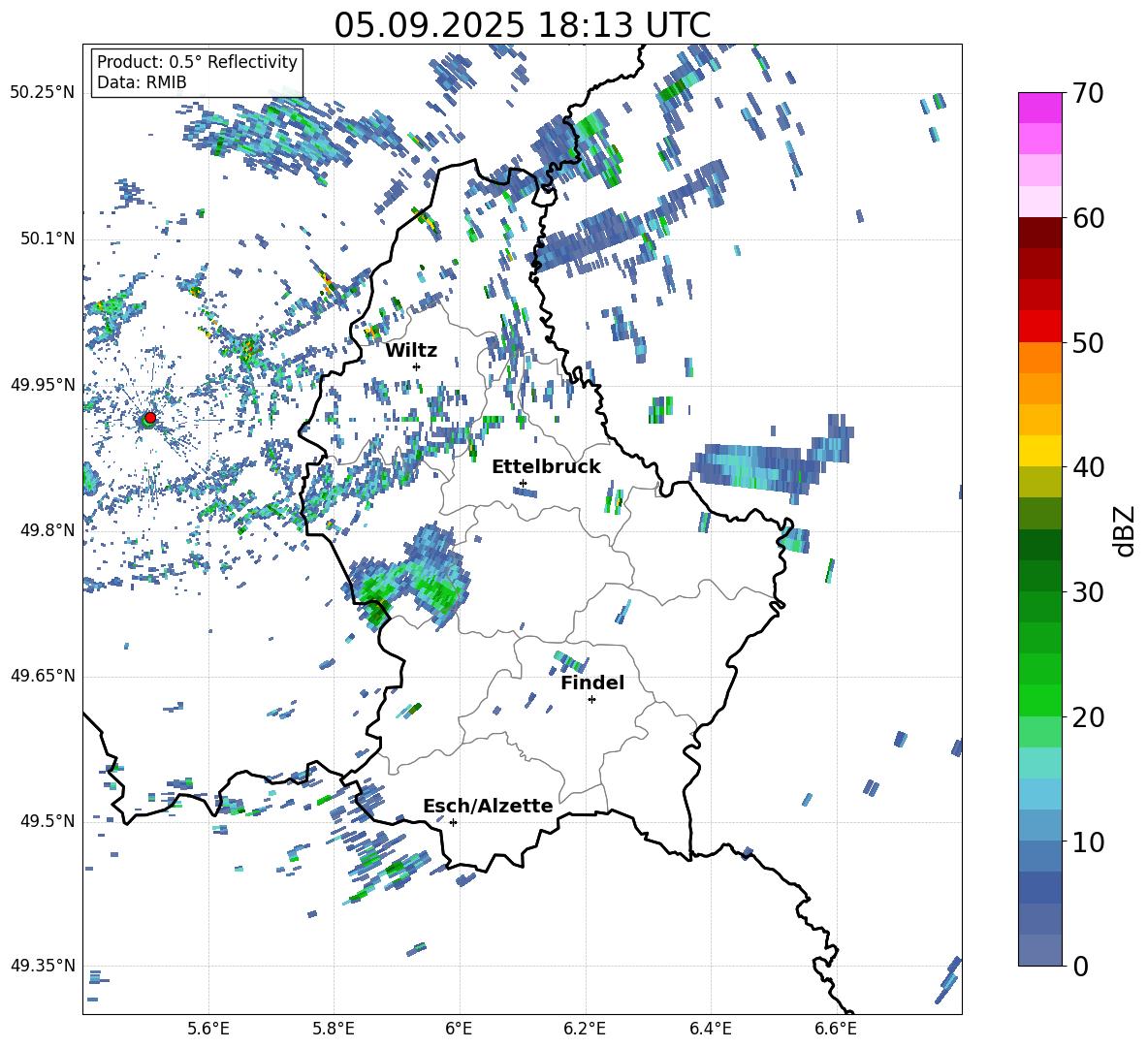
Task: Click the 49.35°N latitude label
Action: (x=43, y=966)
